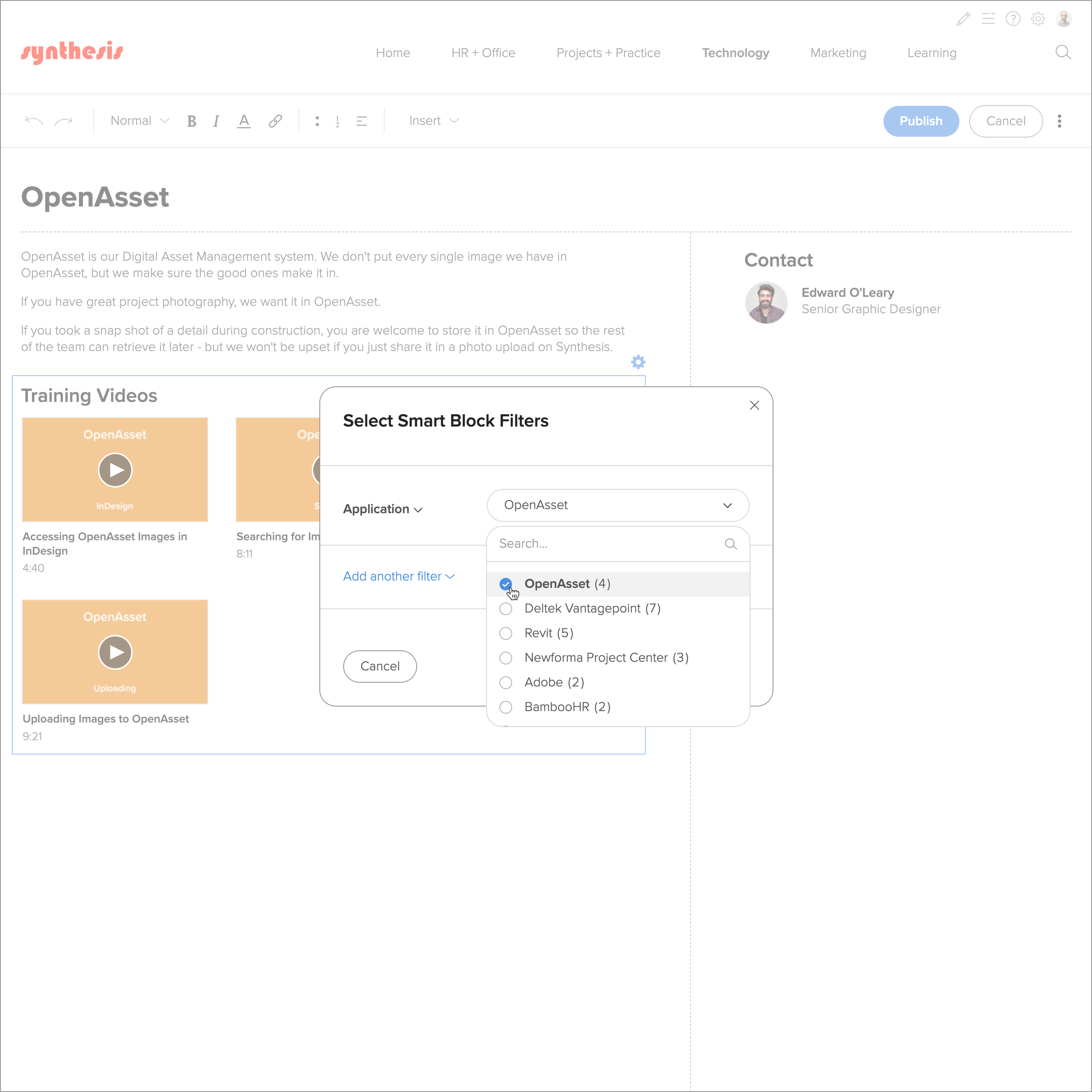Open the smart block gear settings
The width and height of the screenshot is (1092, 1092).
(638, 362)
